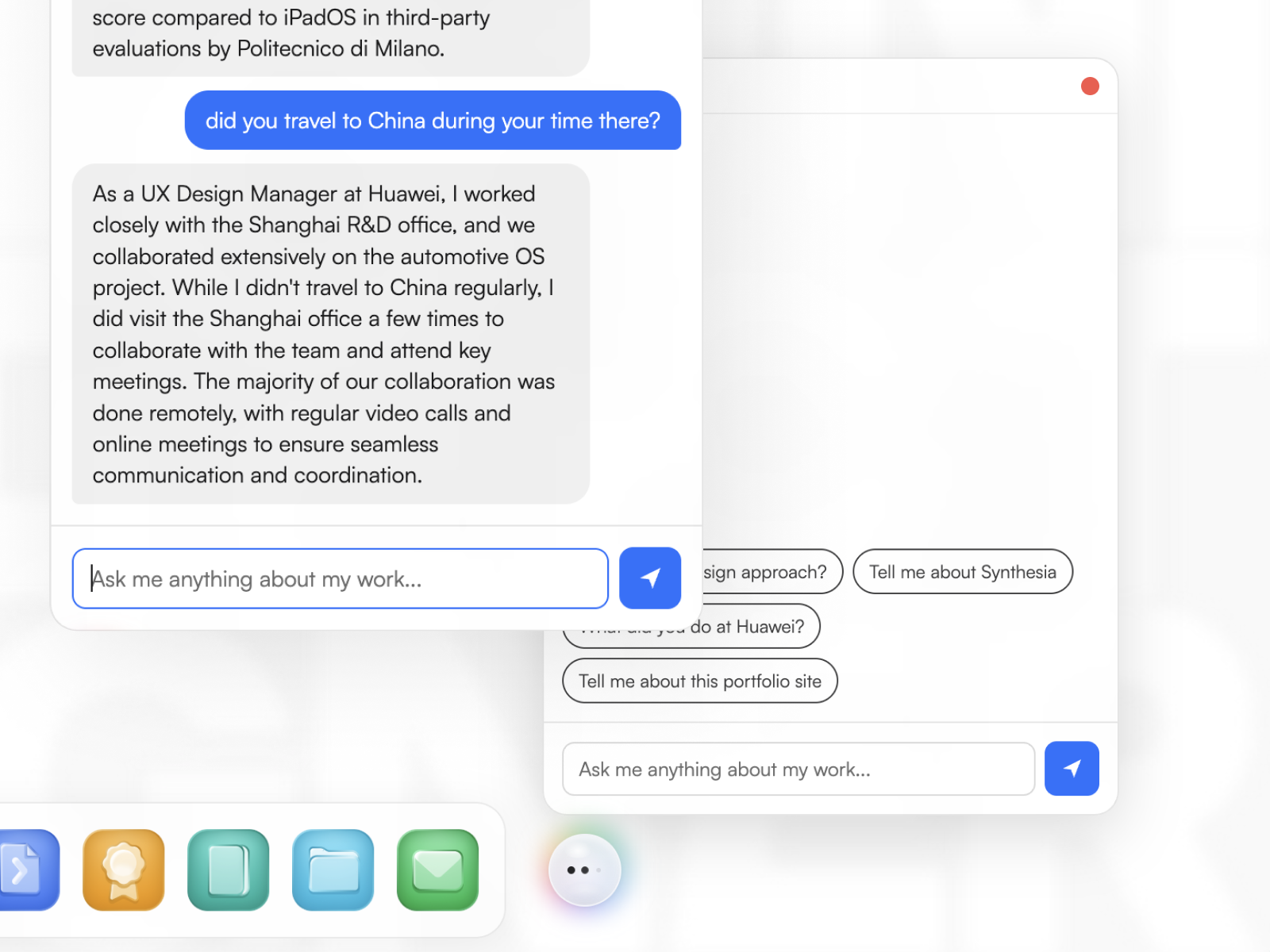The height and width of the screenshot is (952, 1270).
Task: Click the round chatbot assistant orb
Action: coord(585,870)
